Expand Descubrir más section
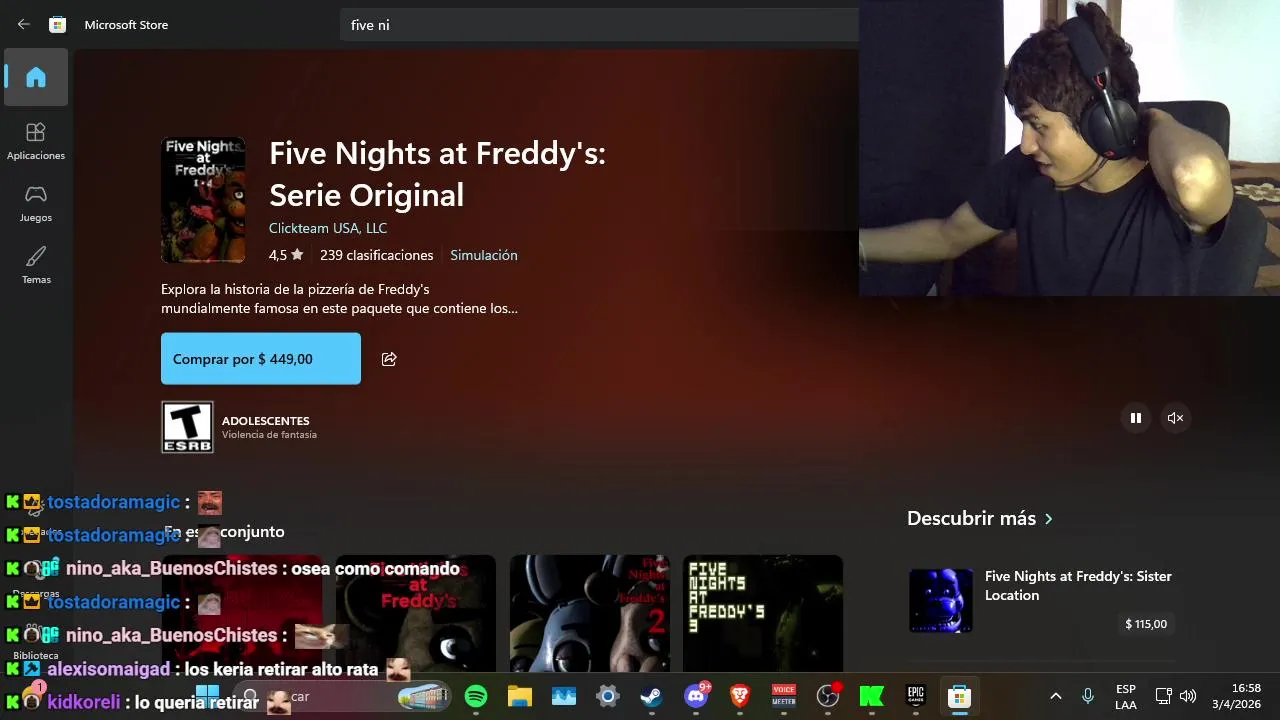1280x720 pixels. click(980, 518)
